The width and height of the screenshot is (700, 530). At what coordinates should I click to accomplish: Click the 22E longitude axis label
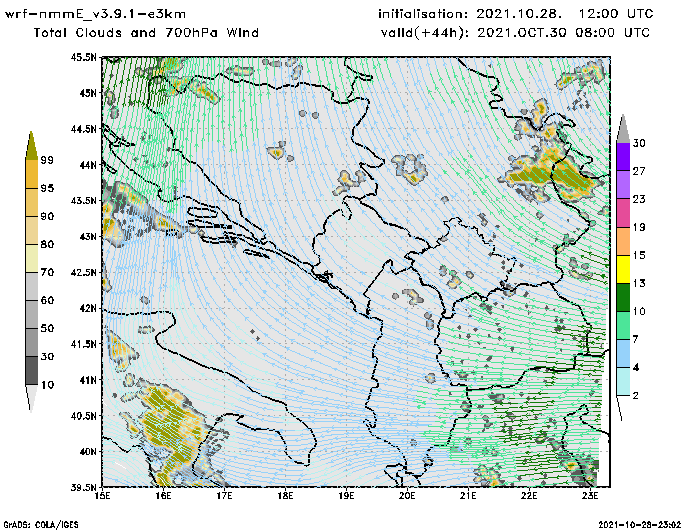529,496
